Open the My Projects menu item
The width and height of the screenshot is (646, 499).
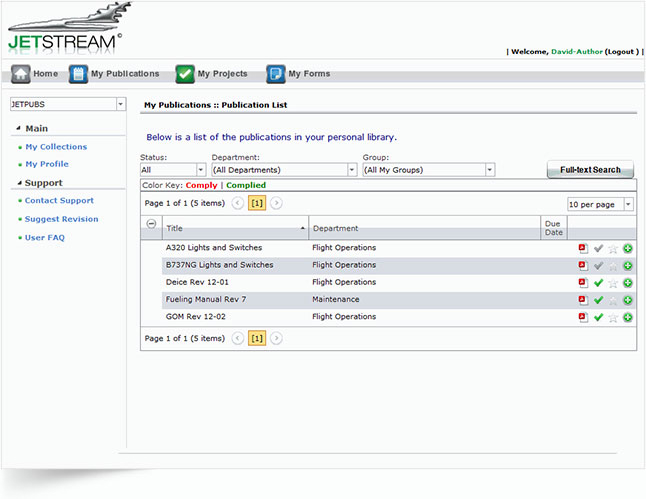(x=222, y=74)
